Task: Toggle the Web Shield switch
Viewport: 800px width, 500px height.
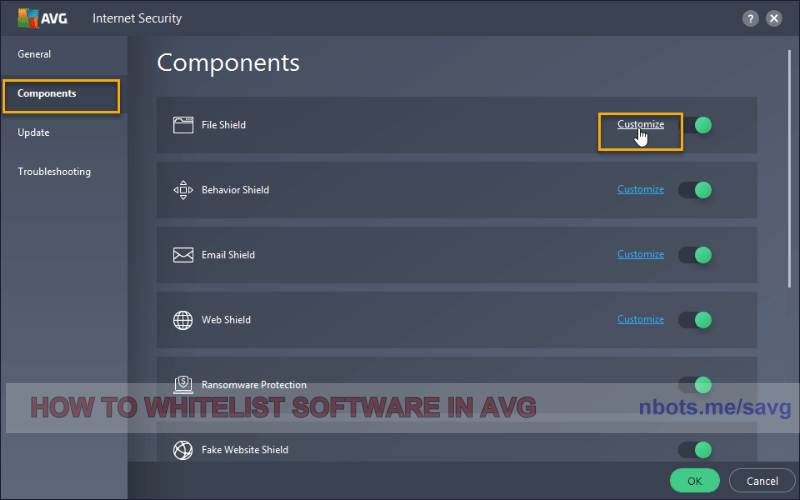Action: tap(695, 320)
